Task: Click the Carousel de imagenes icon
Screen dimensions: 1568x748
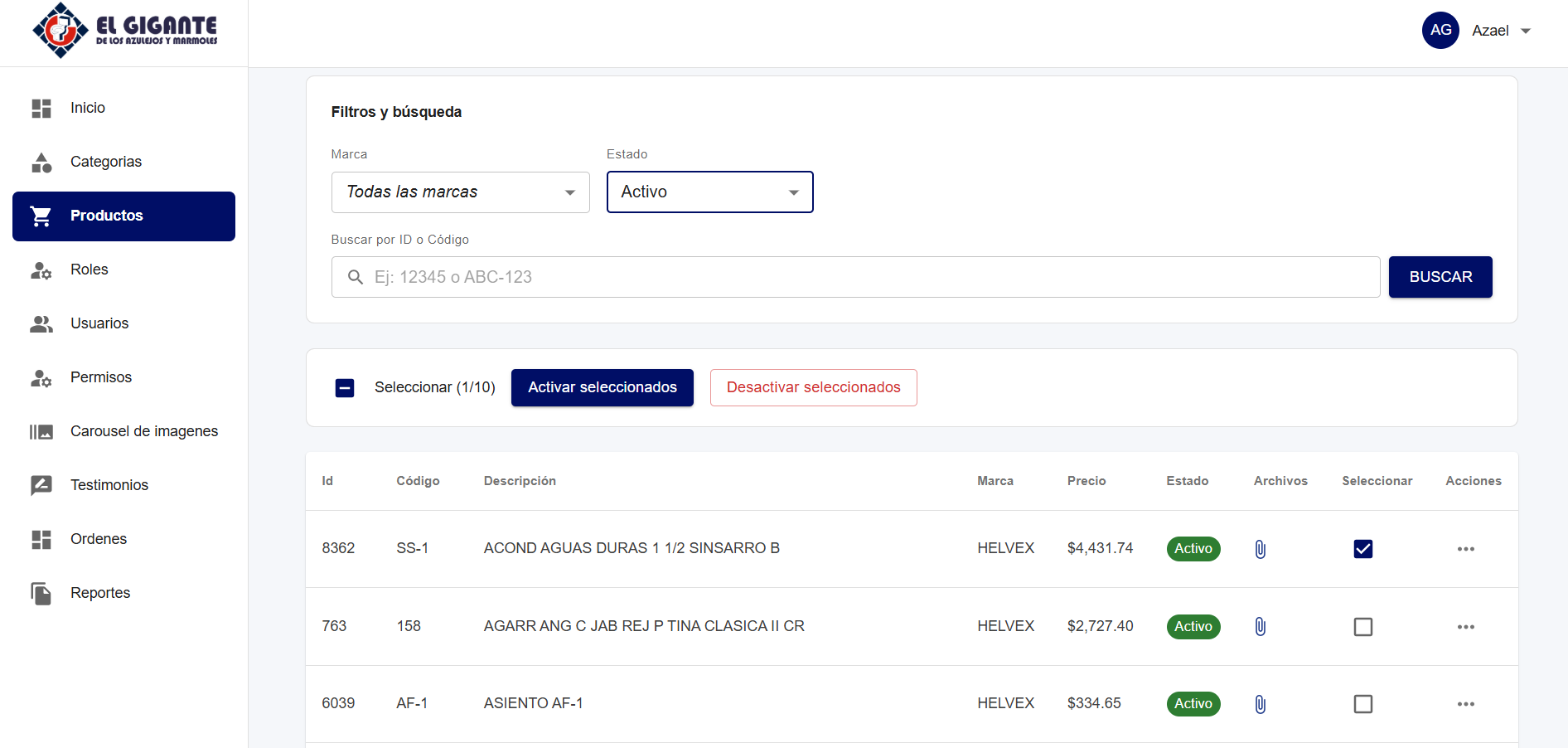Action: (41, 431)
